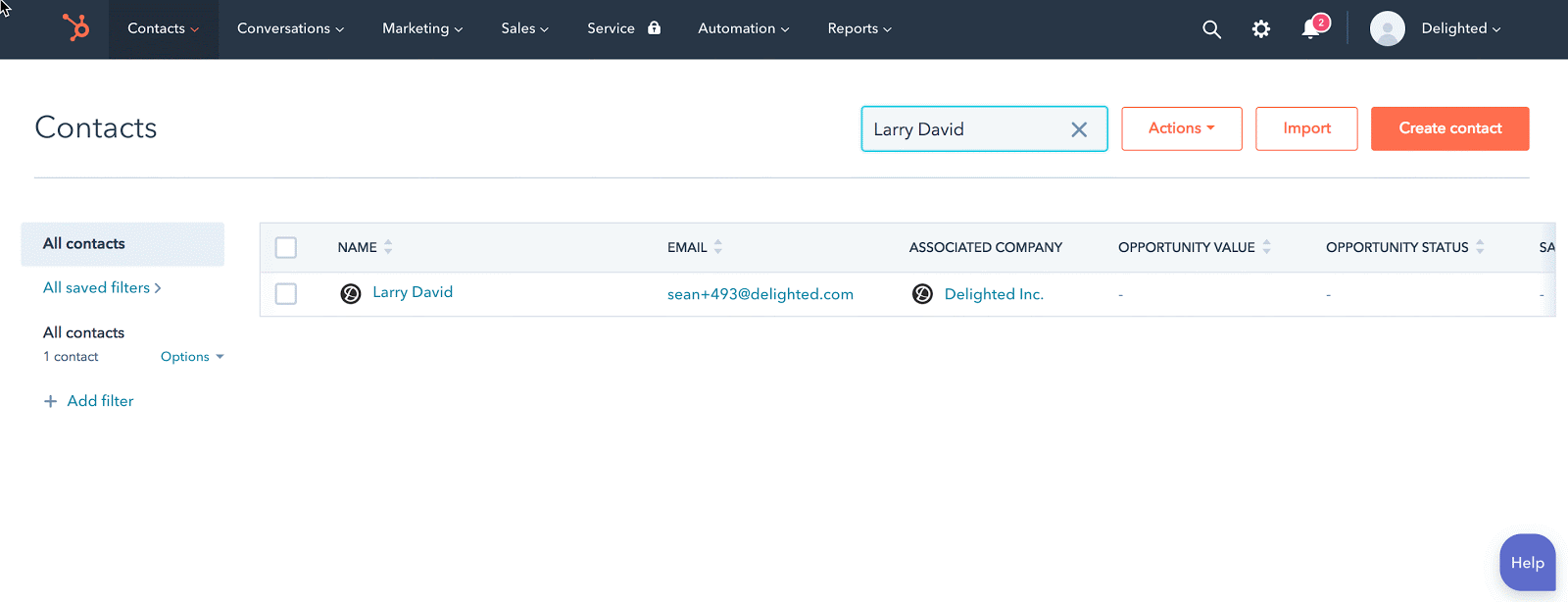Click the HubSpot sprocket logo
The image size is (1568, 602).
75,27
